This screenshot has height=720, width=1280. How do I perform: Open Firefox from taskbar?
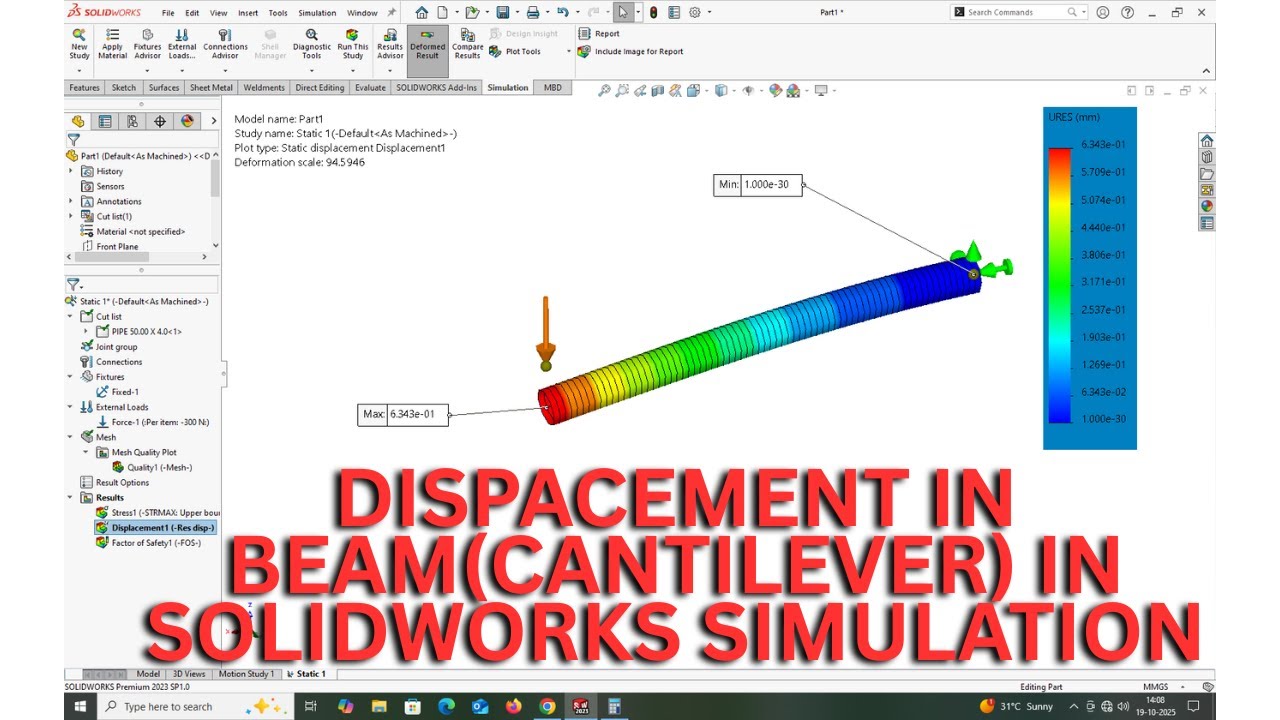pos(513,706)
